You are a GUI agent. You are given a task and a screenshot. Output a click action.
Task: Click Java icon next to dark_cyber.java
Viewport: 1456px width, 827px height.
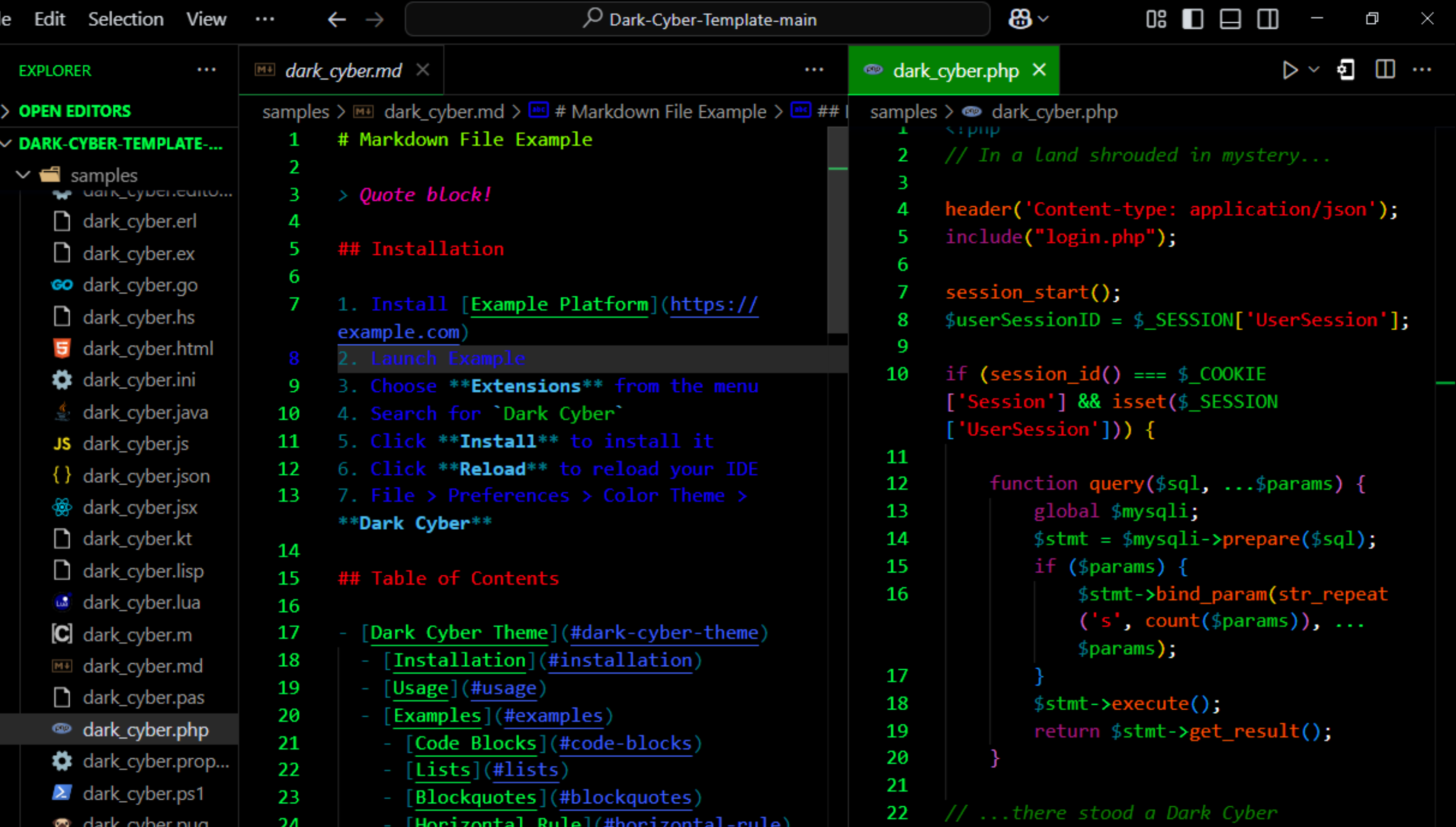pyautogui.click(x=62, y=412)
